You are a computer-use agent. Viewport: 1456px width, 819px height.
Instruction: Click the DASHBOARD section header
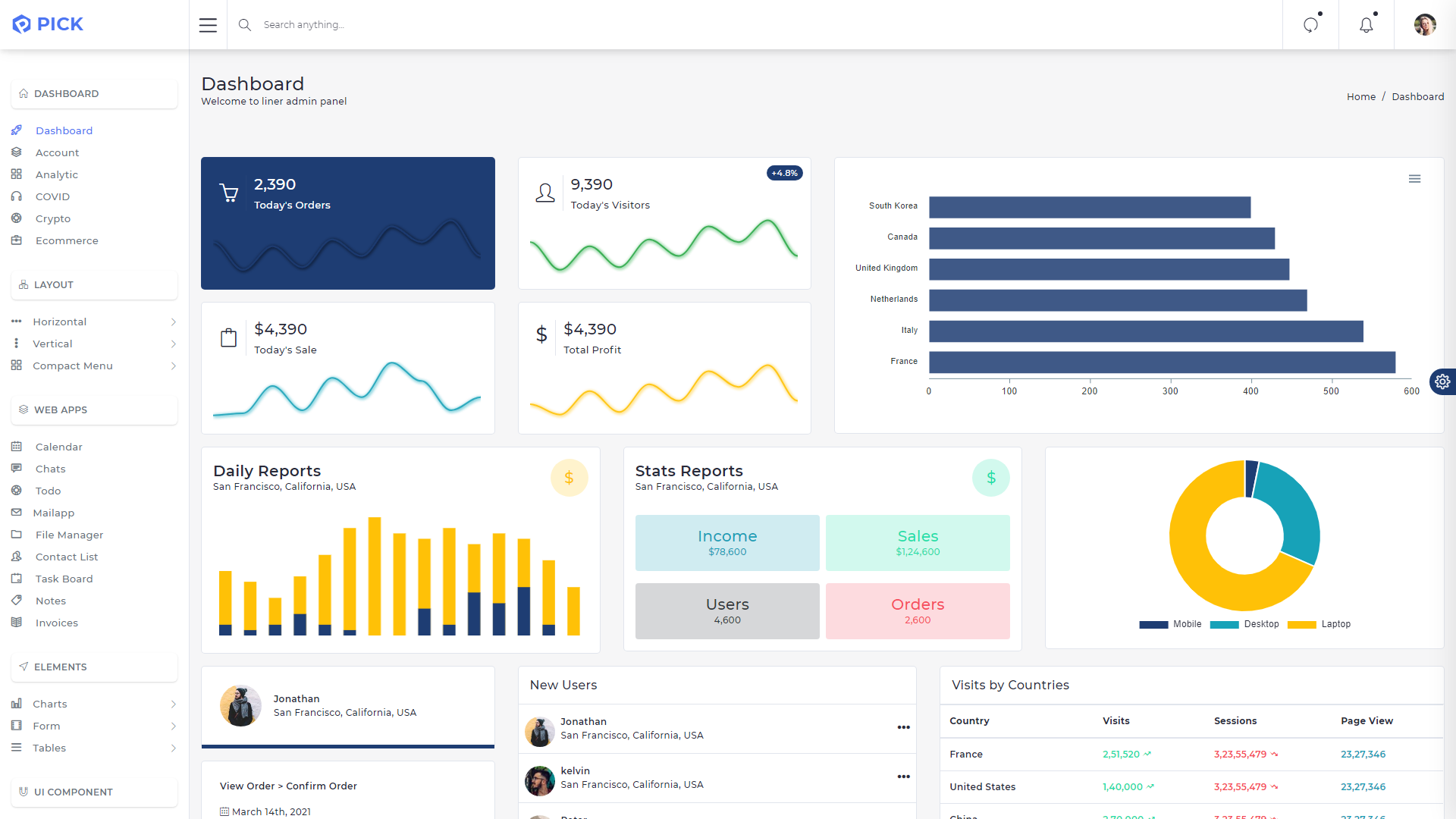click(94, 94)
